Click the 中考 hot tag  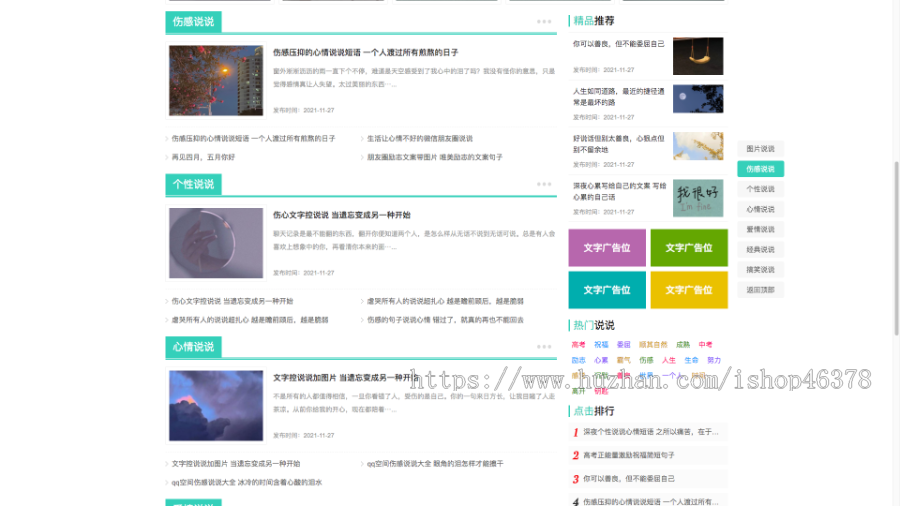point(705,345)
